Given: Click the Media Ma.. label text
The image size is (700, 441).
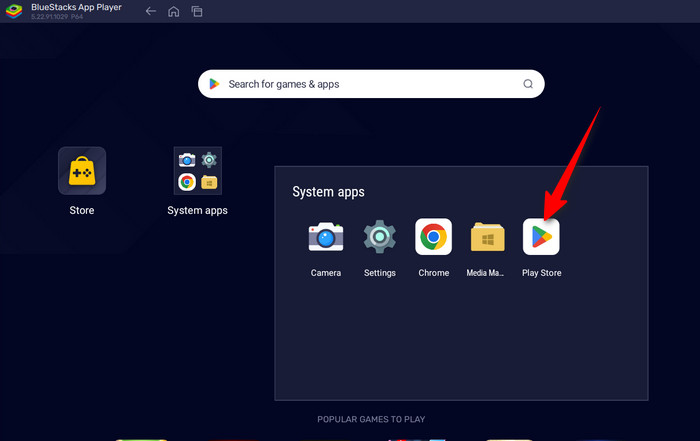Looking at the screenshot, I should (x=485, y=273).
